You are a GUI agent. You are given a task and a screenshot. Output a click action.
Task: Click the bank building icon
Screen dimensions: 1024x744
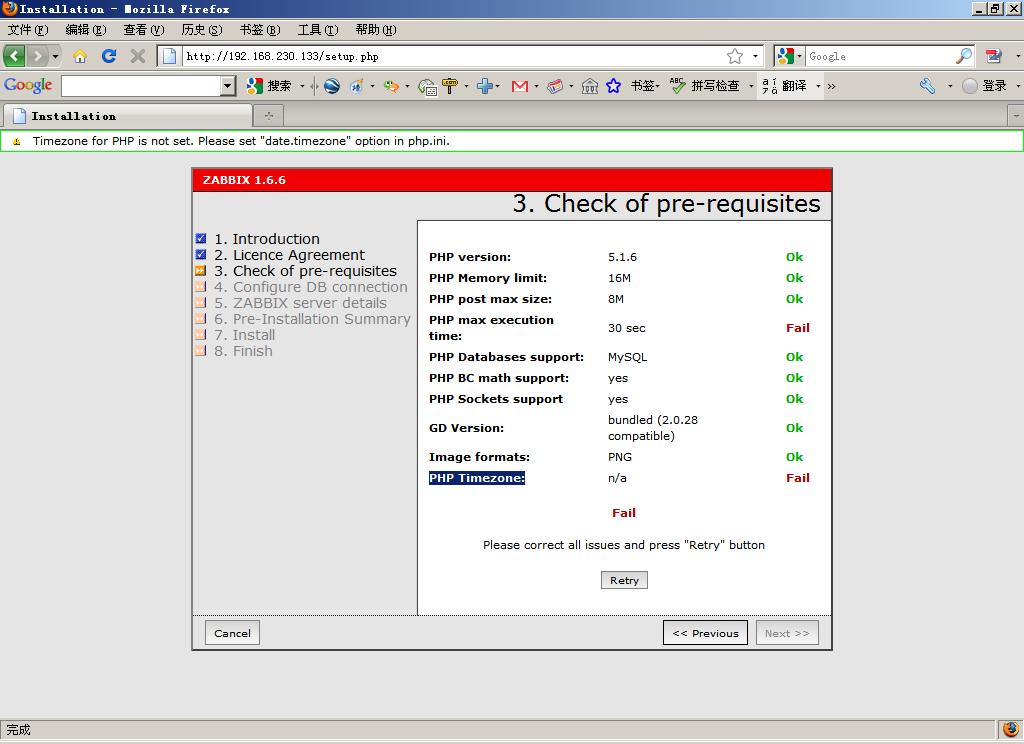coord(590,86)
